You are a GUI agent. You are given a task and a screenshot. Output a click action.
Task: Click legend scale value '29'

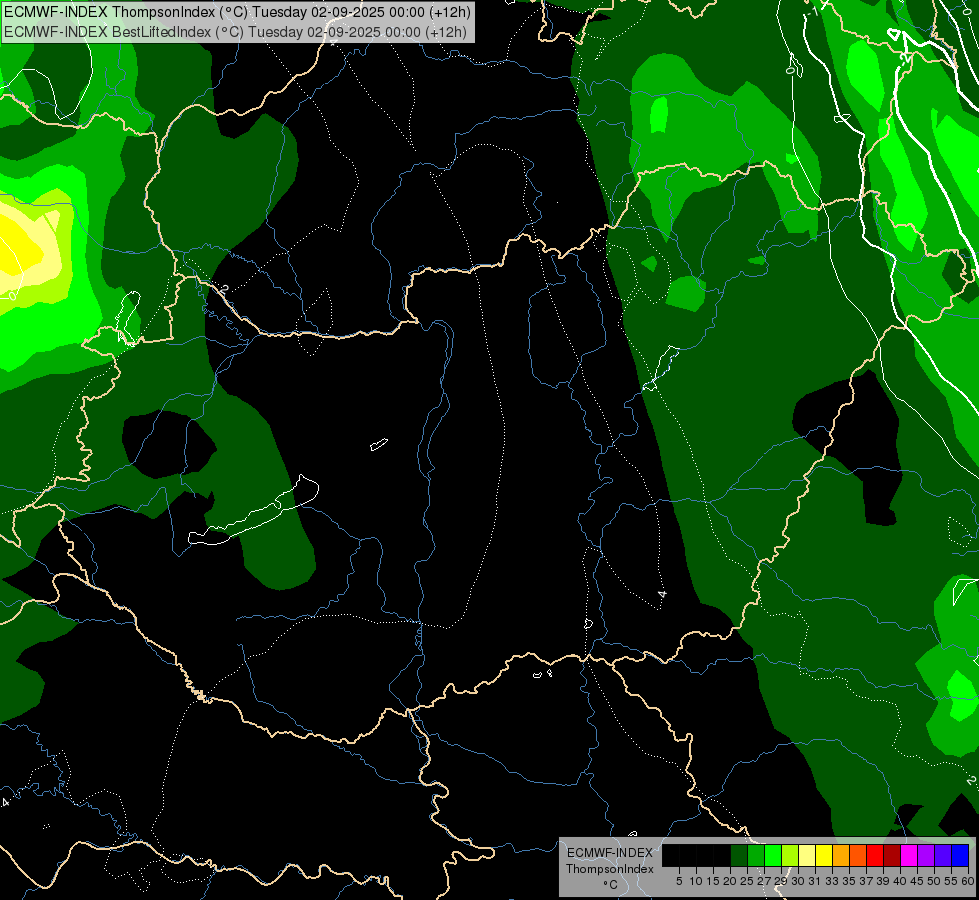coord(782,881)
